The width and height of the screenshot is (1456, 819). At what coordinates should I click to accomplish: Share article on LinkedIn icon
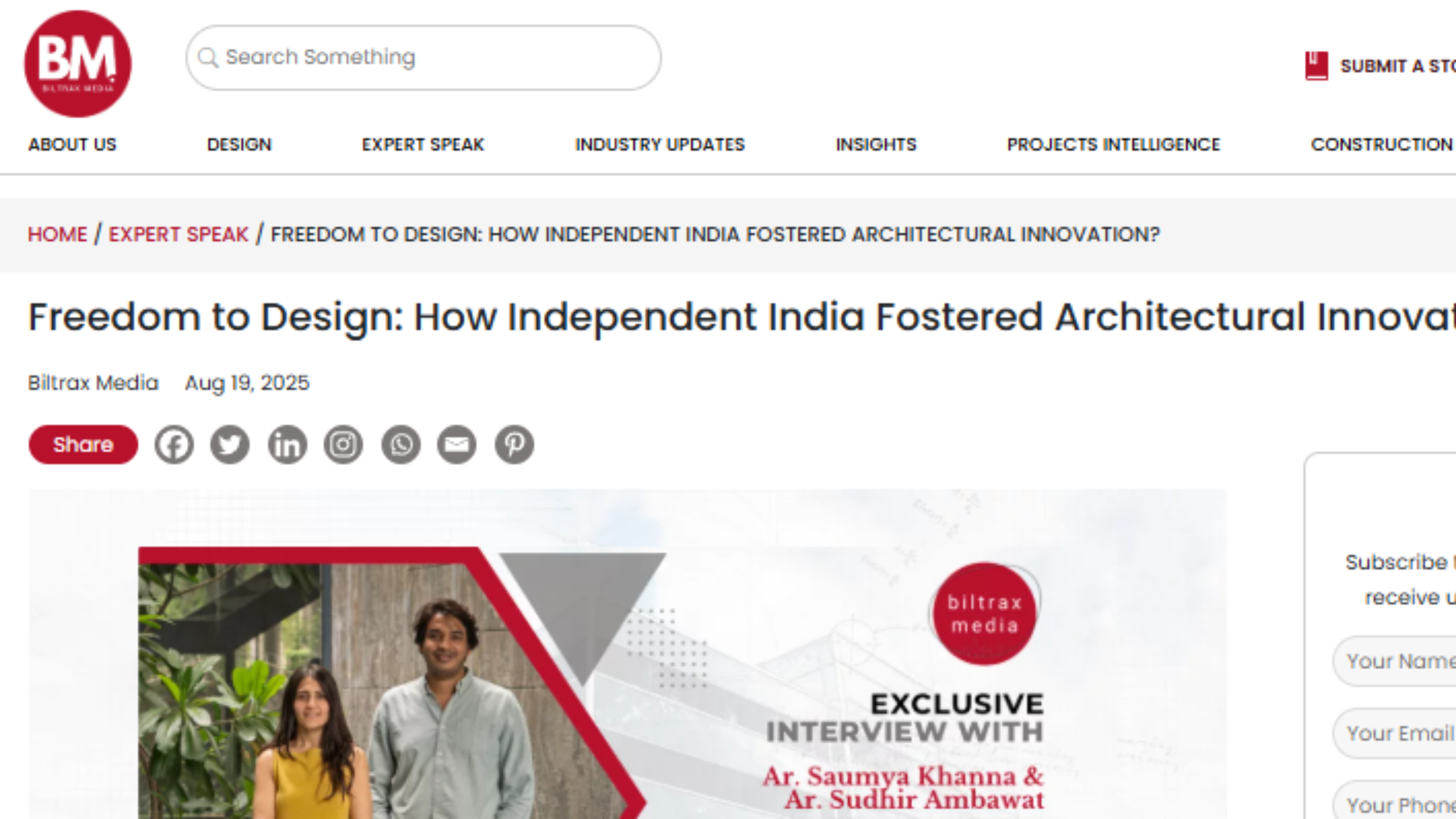(x=287, y=444)
